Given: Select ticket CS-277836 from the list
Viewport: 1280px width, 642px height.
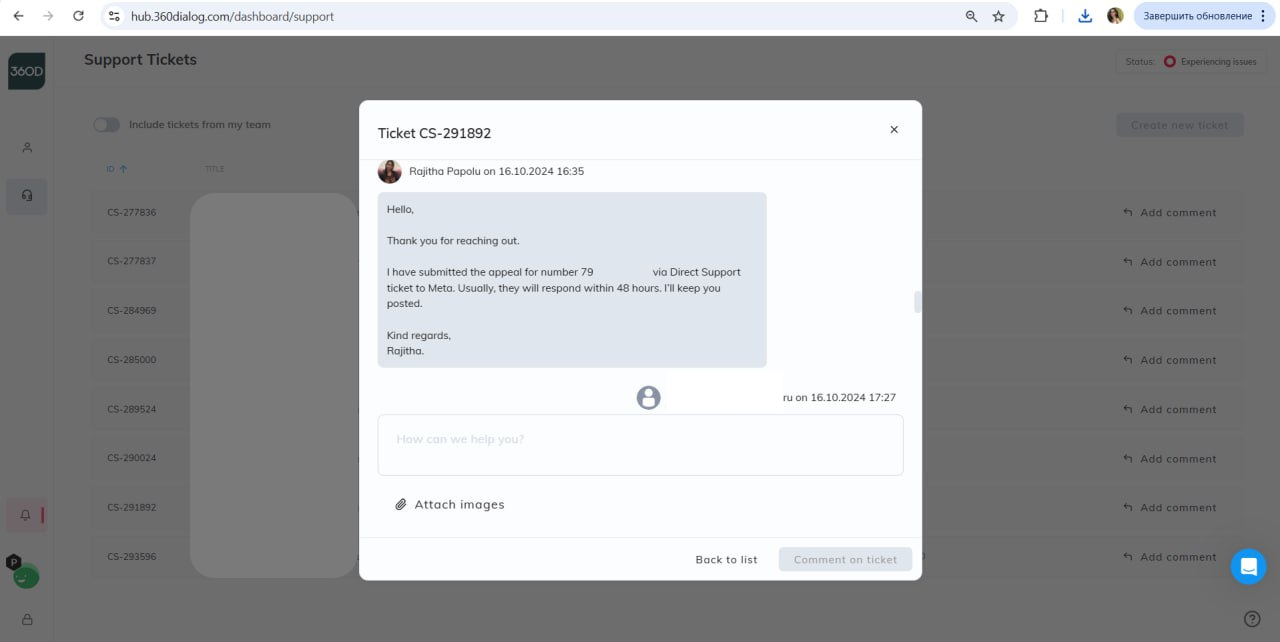Looking at the screenshot, I should pos(131,212).
